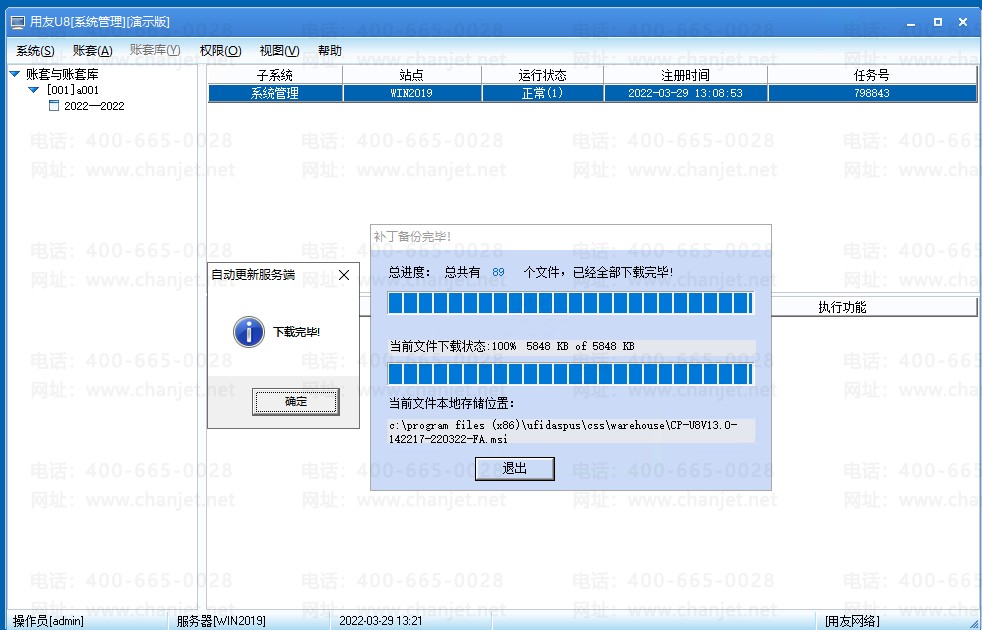Close the 用友U8 main window
982x630 pixels.
point(963,22)
